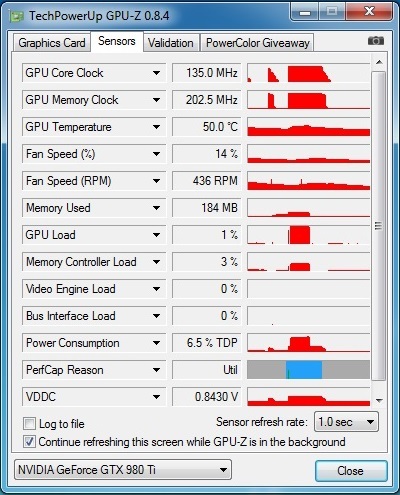Click the PerfCap Reason blue graph bar
The height and width of the screenshot is (495, 400).
click(x=304, y=370)
